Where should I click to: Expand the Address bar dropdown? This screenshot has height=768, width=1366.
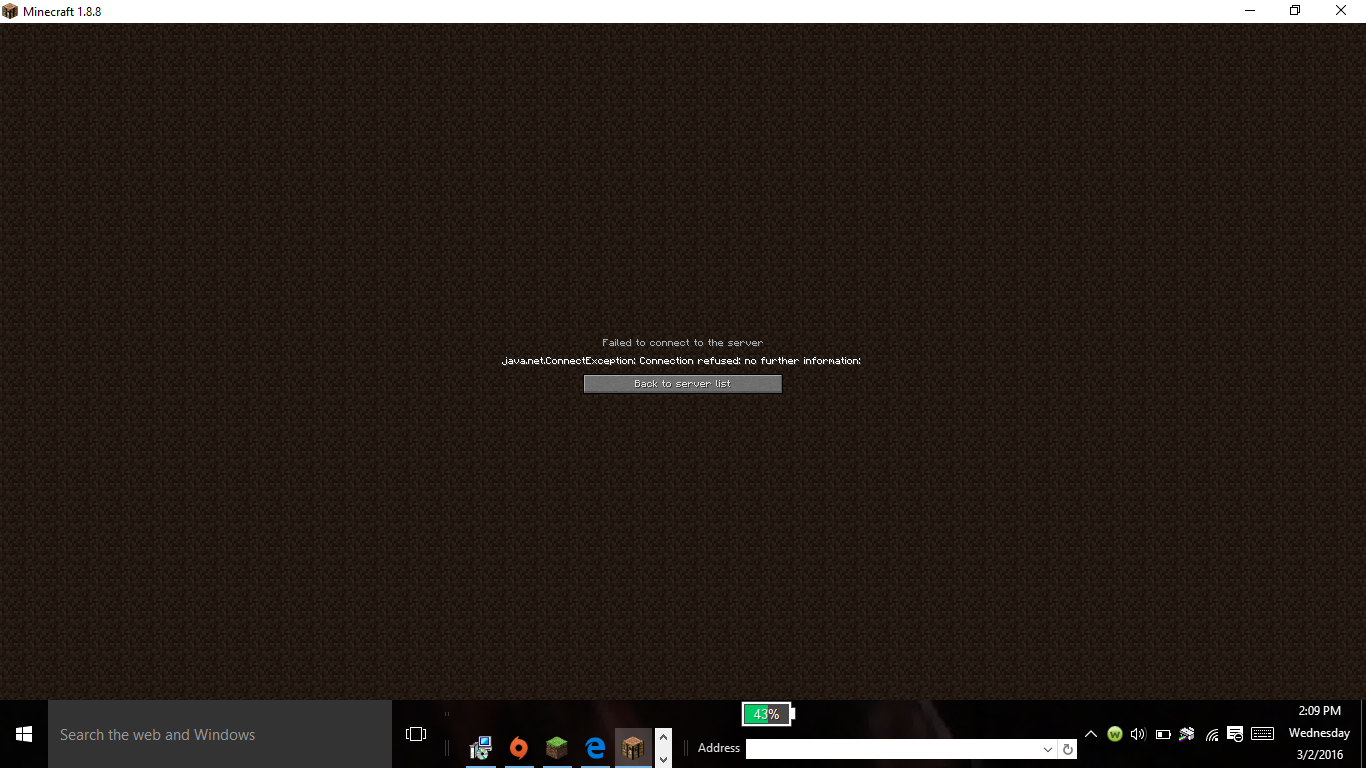[x=1048, y=749]
